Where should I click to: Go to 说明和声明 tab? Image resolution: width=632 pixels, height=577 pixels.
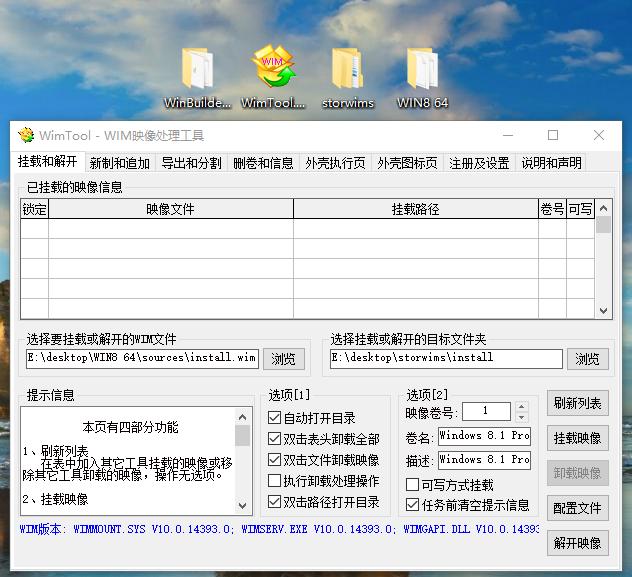(x=551, y=163)
